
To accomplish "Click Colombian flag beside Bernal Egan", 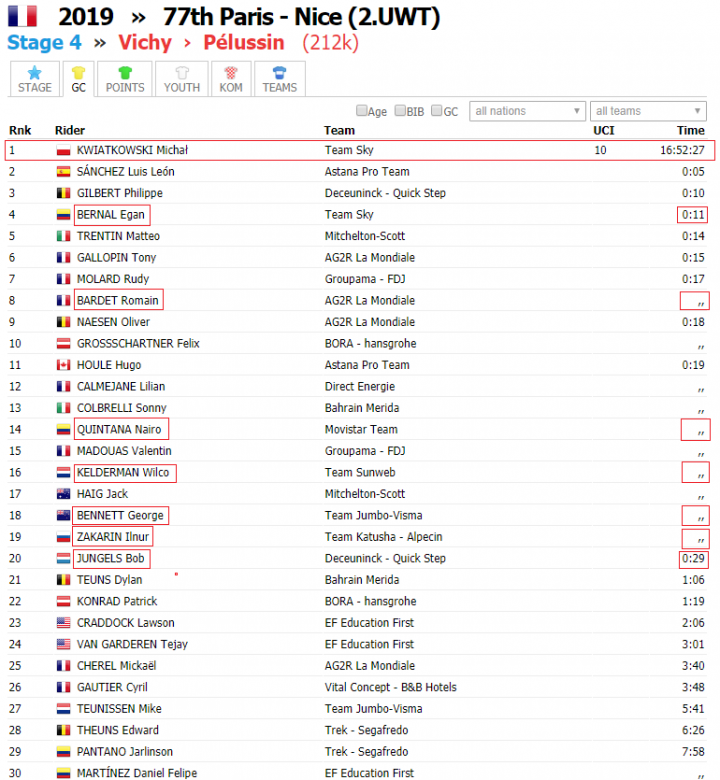I will (63, 215).
